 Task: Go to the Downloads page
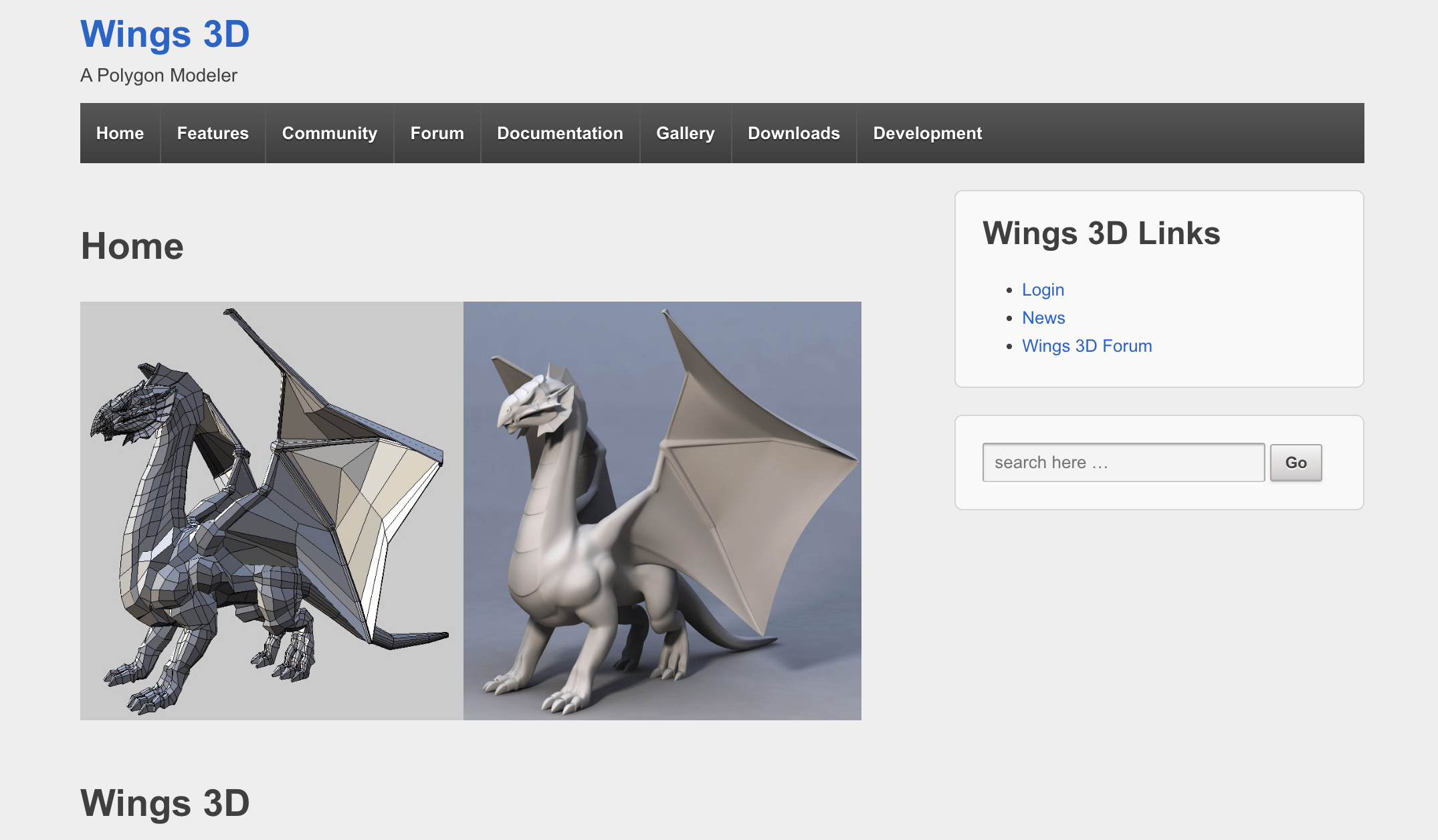tap(793, 133)
